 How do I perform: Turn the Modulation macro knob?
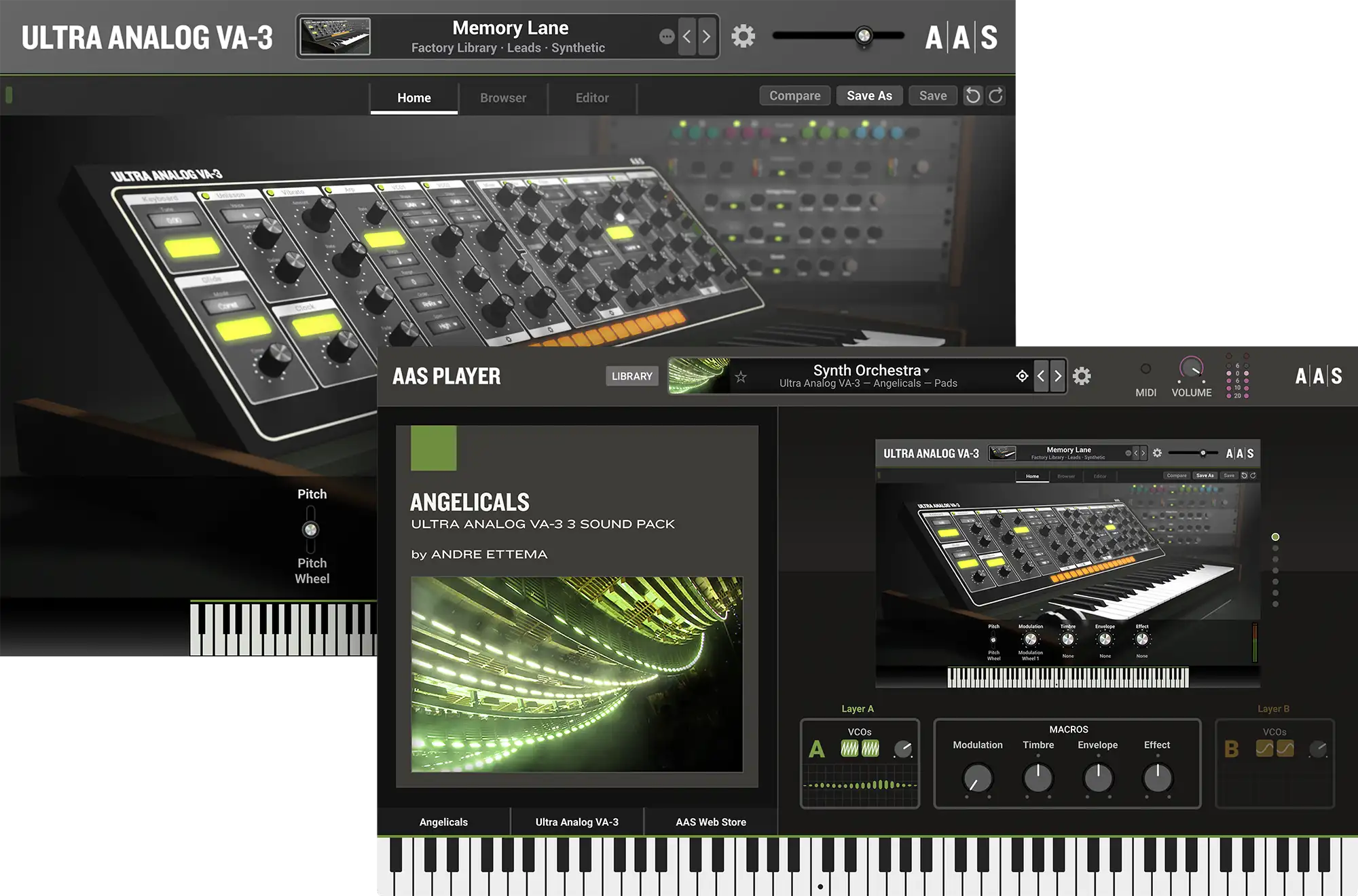coord(978,779)
